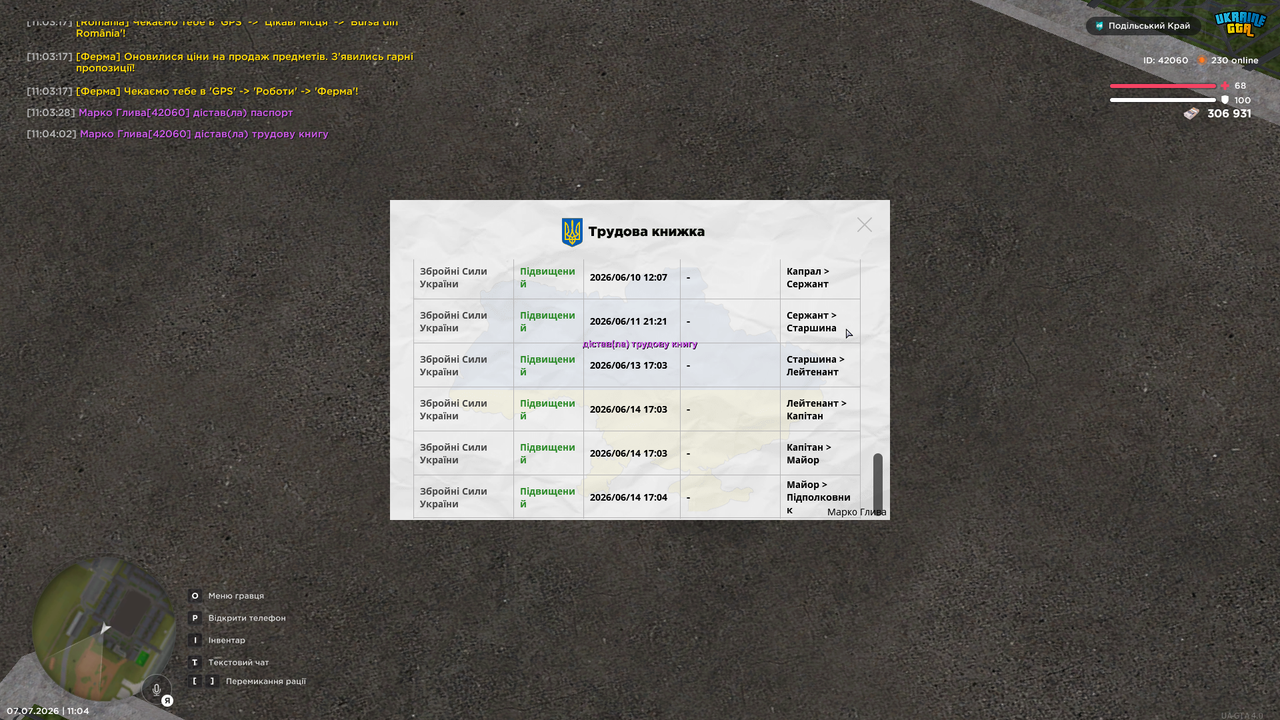The width and height of the screenshot is (1280, 720).
Task: Click the armor value 100
Action: (1243, 100)
